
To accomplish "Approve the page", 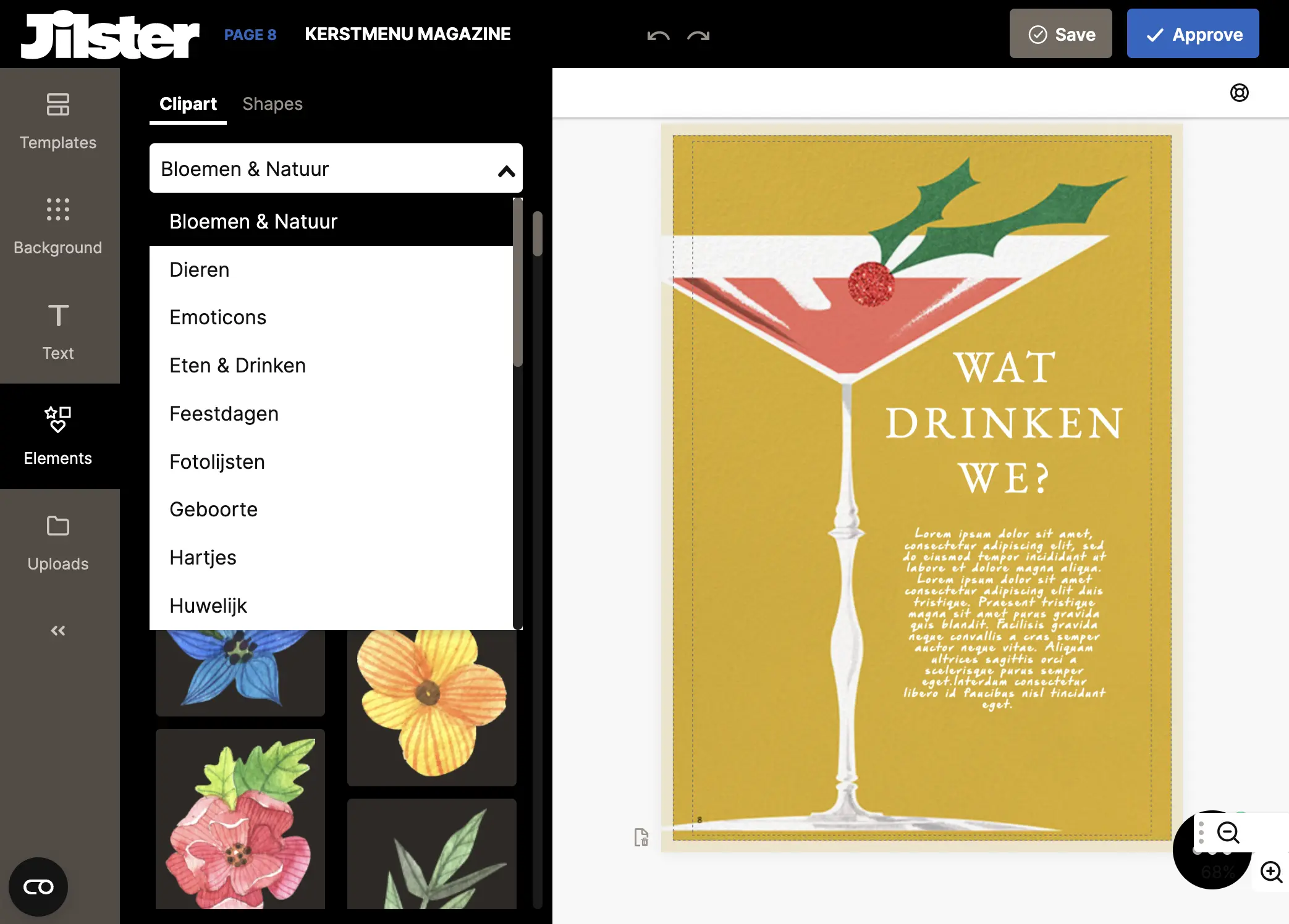I will click(1193, 34).
